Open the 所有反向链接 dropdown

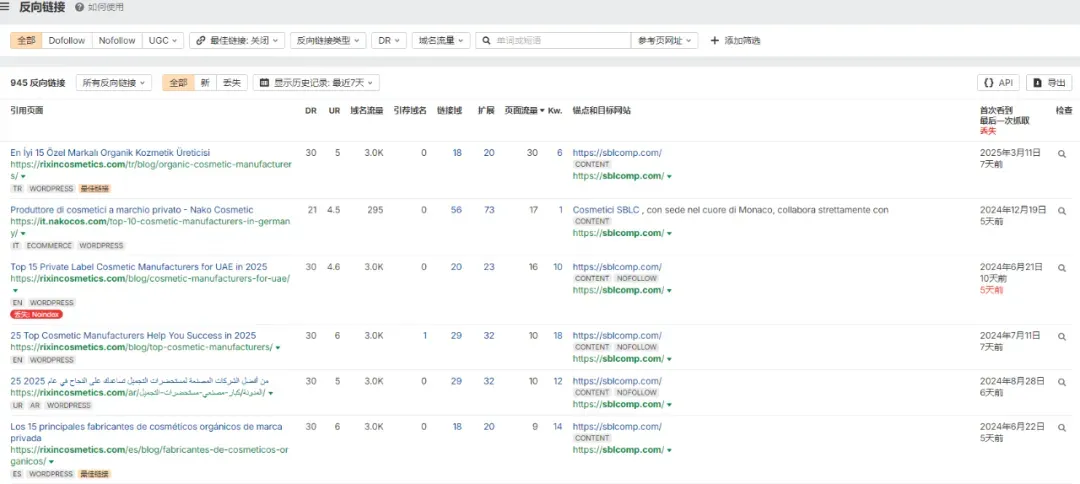(x=114, y=83)
